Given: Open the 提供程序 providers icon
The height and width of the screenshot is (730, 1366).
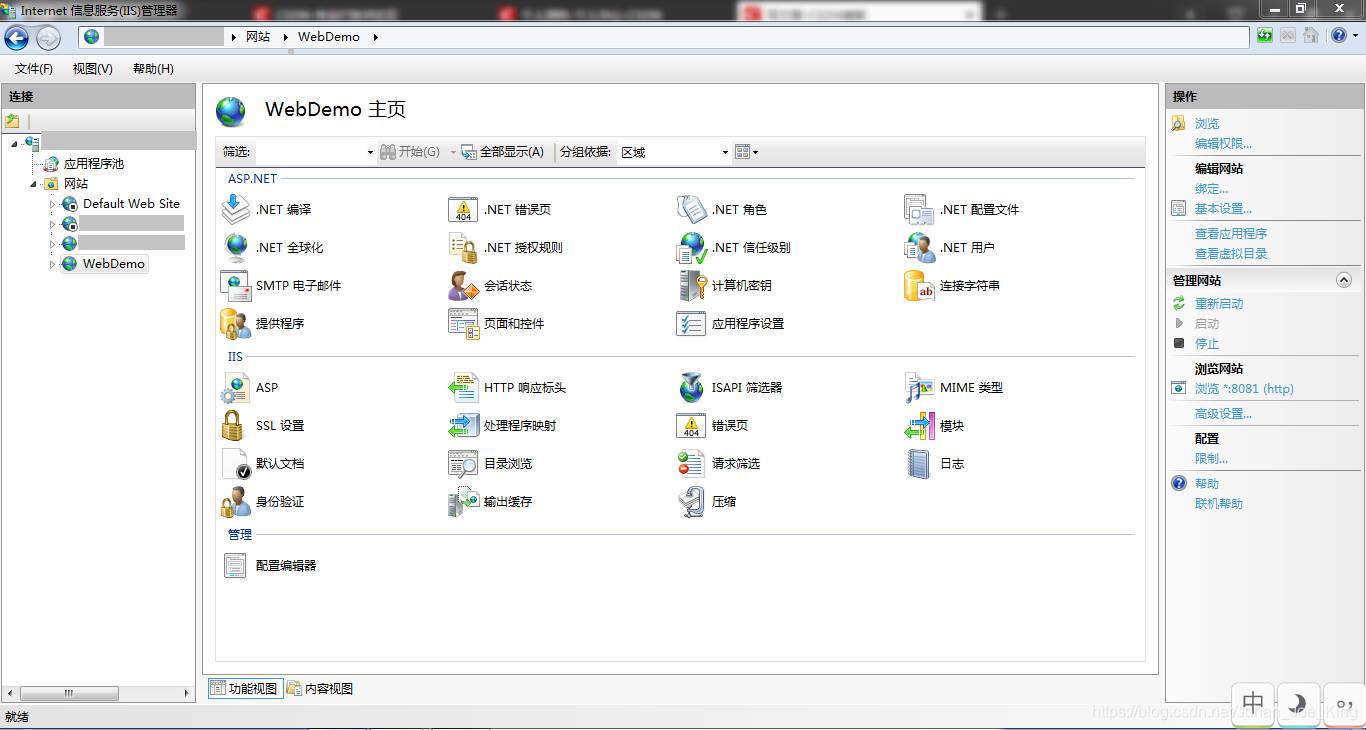Looking at the screenshot, I should 235,323.
